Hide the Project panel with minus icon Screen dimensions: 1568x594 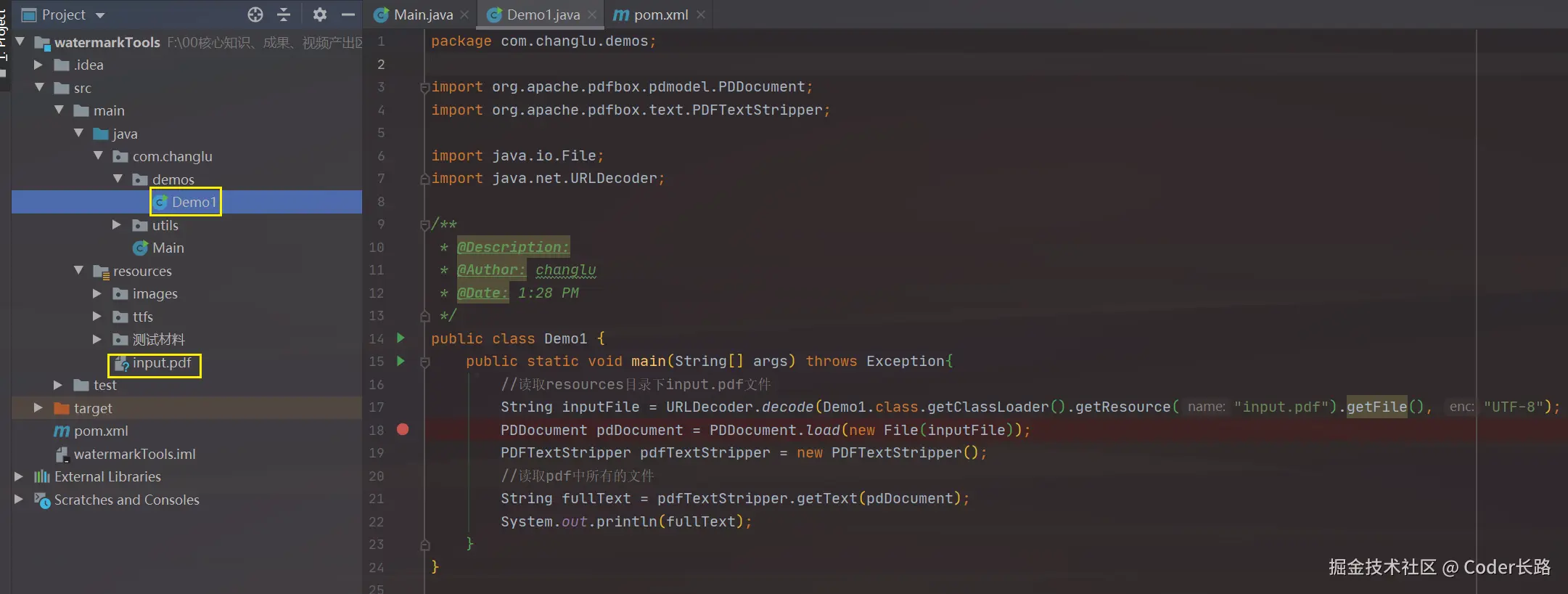(x=348, y=15)
